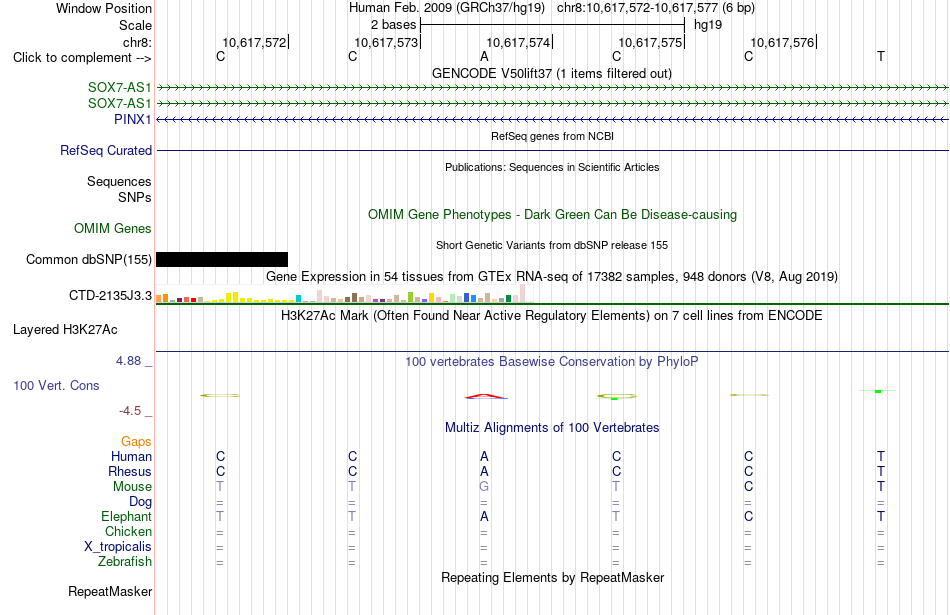Click the Sequences track label
Image resolution: width=950 pixels, height=615 pixels.
pos(119,181)
